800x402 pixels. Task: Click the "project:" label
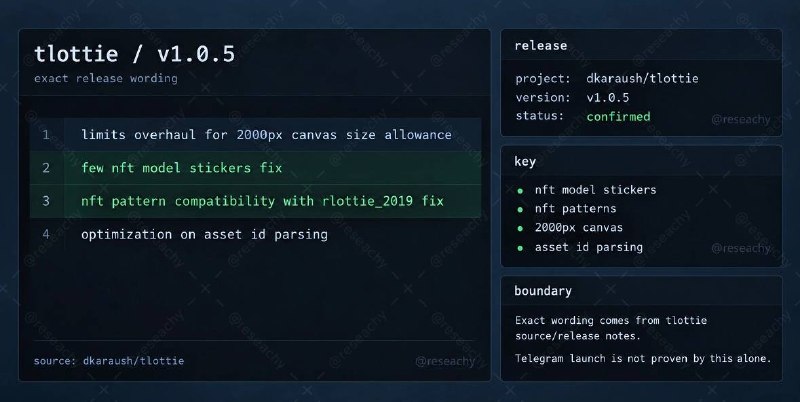(543, 79)
